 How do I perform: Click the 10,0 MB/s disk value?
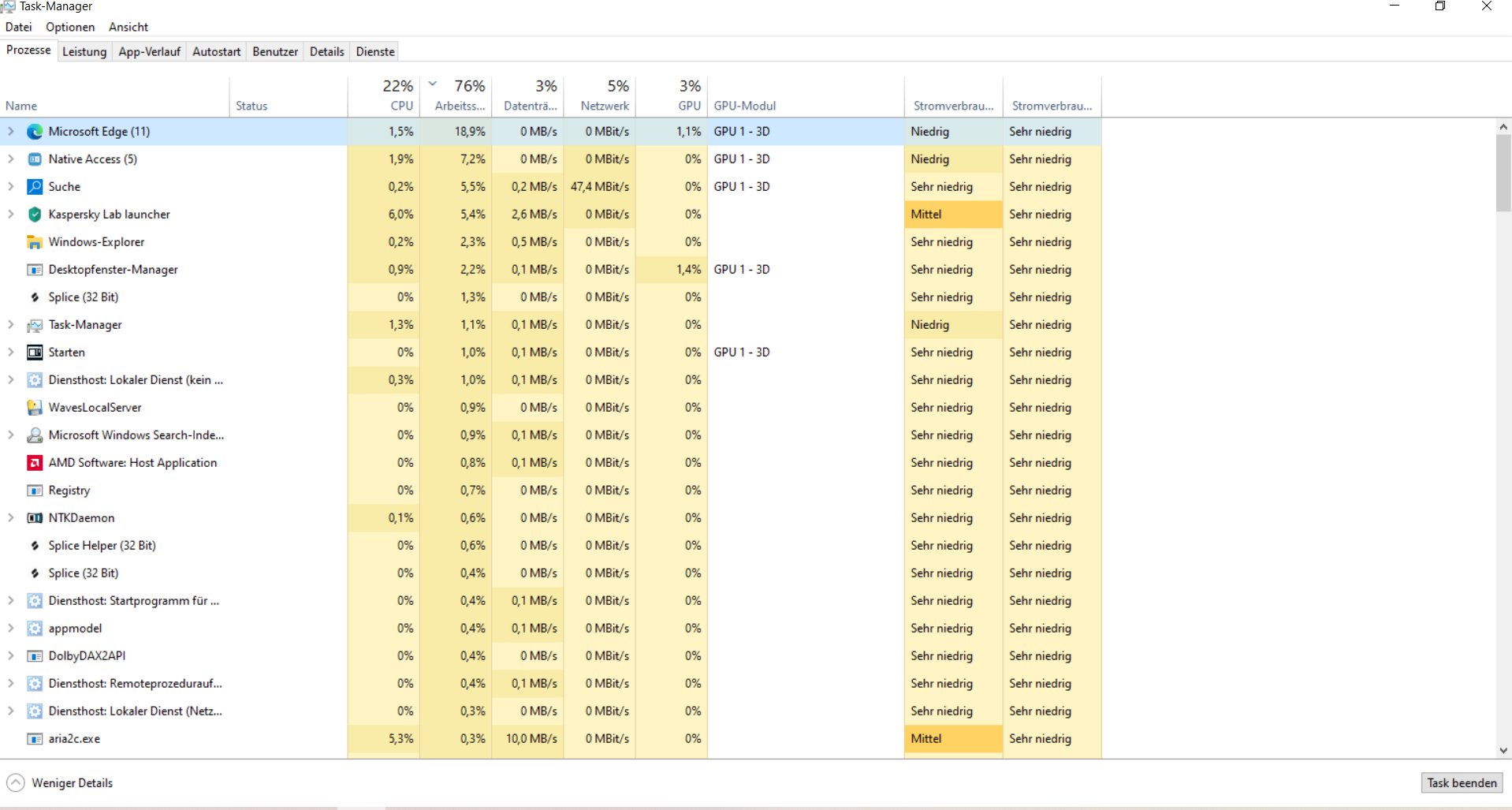(x=531, y=739)
